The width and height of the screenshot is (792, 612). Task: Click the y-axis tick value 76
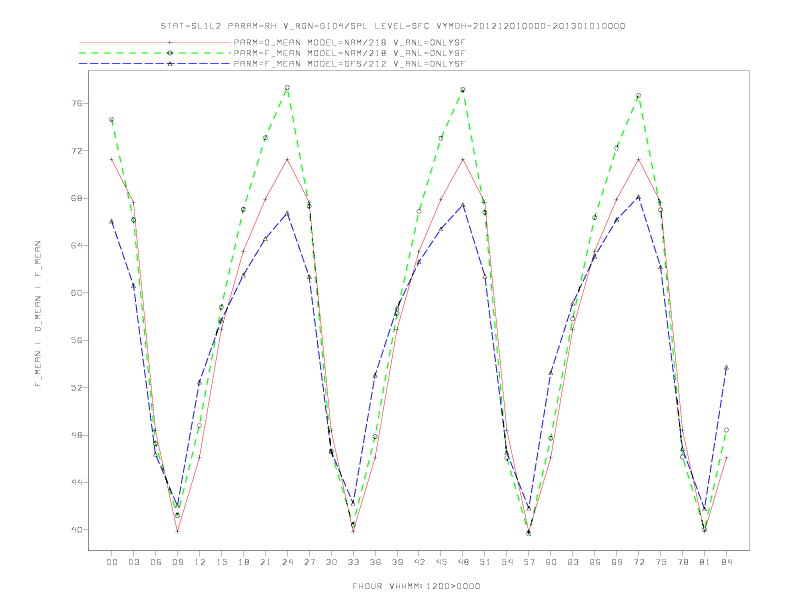[76, 104]
